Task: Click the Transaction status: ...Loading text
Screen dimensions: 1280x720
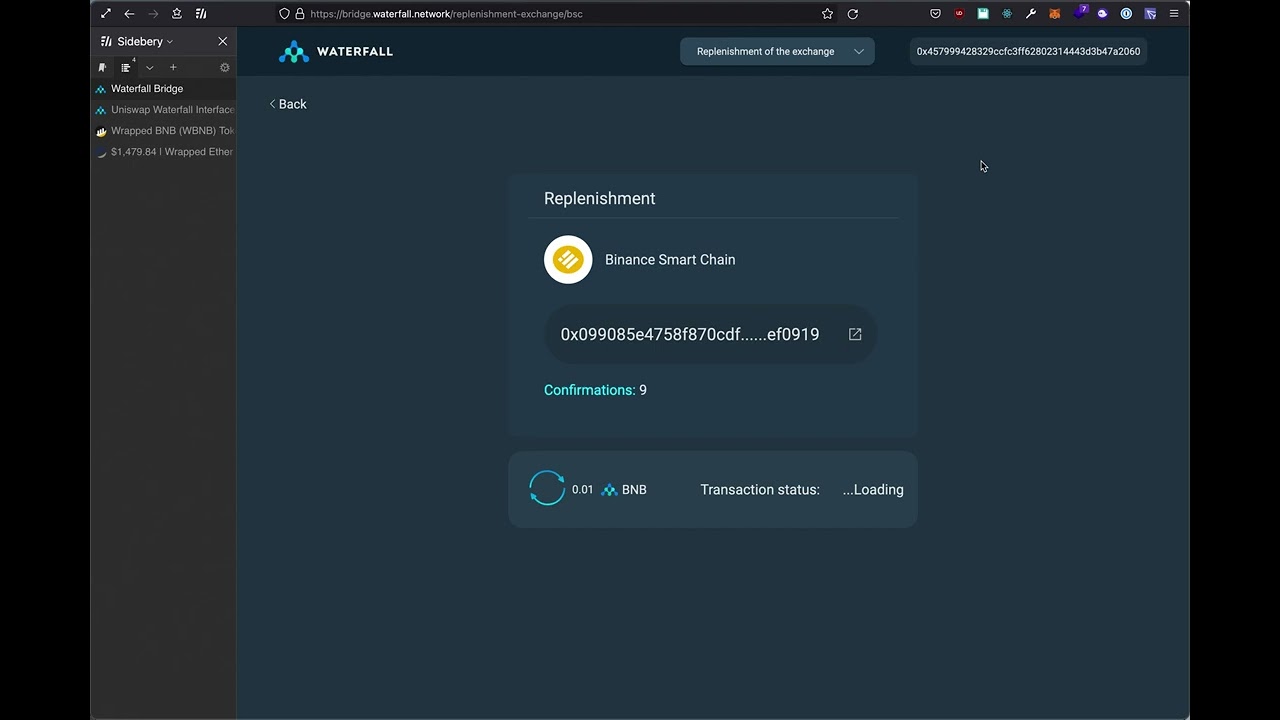Action: 802,490
